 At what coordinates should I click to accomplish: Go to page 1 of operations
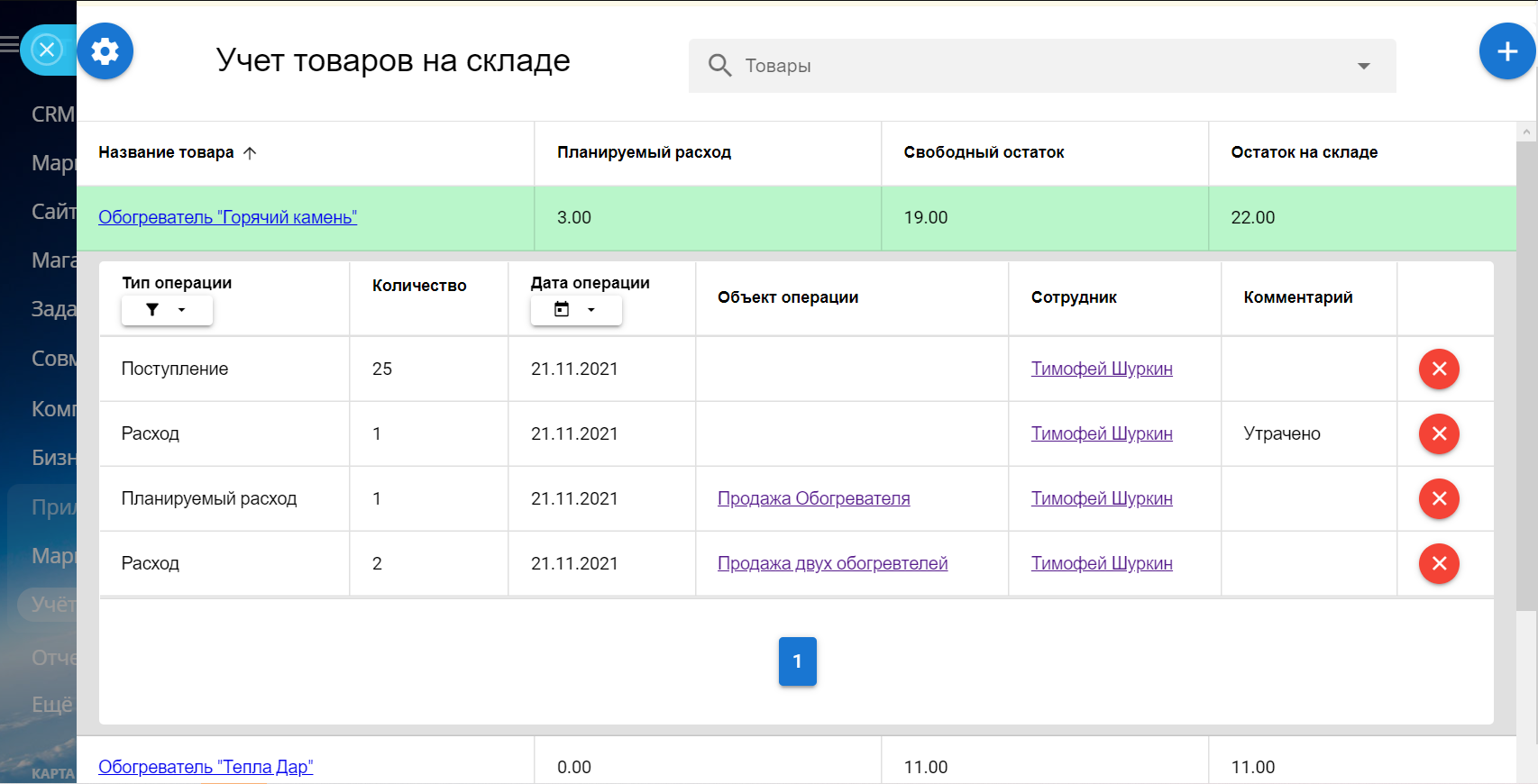(x=797, y=661)
